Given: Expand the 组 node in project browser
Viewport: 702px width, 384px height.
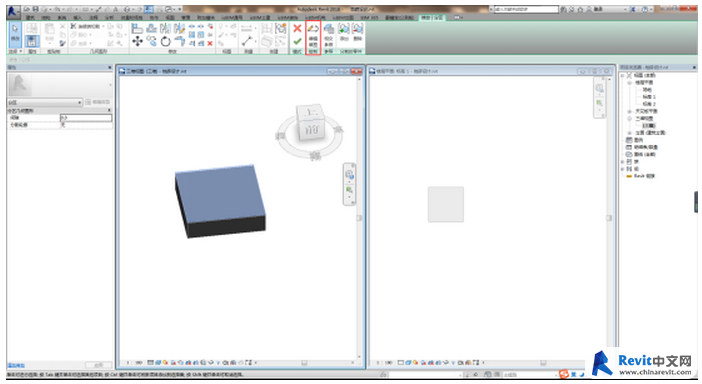Looking at the screenshot, I should click(x=622, y=169).
